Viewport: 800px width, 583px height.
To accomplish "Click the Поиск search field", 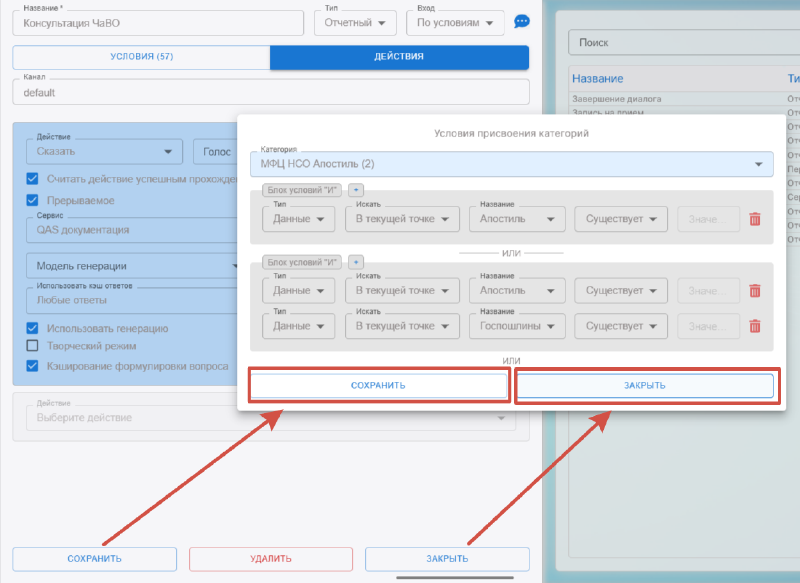I will (680, 43).
